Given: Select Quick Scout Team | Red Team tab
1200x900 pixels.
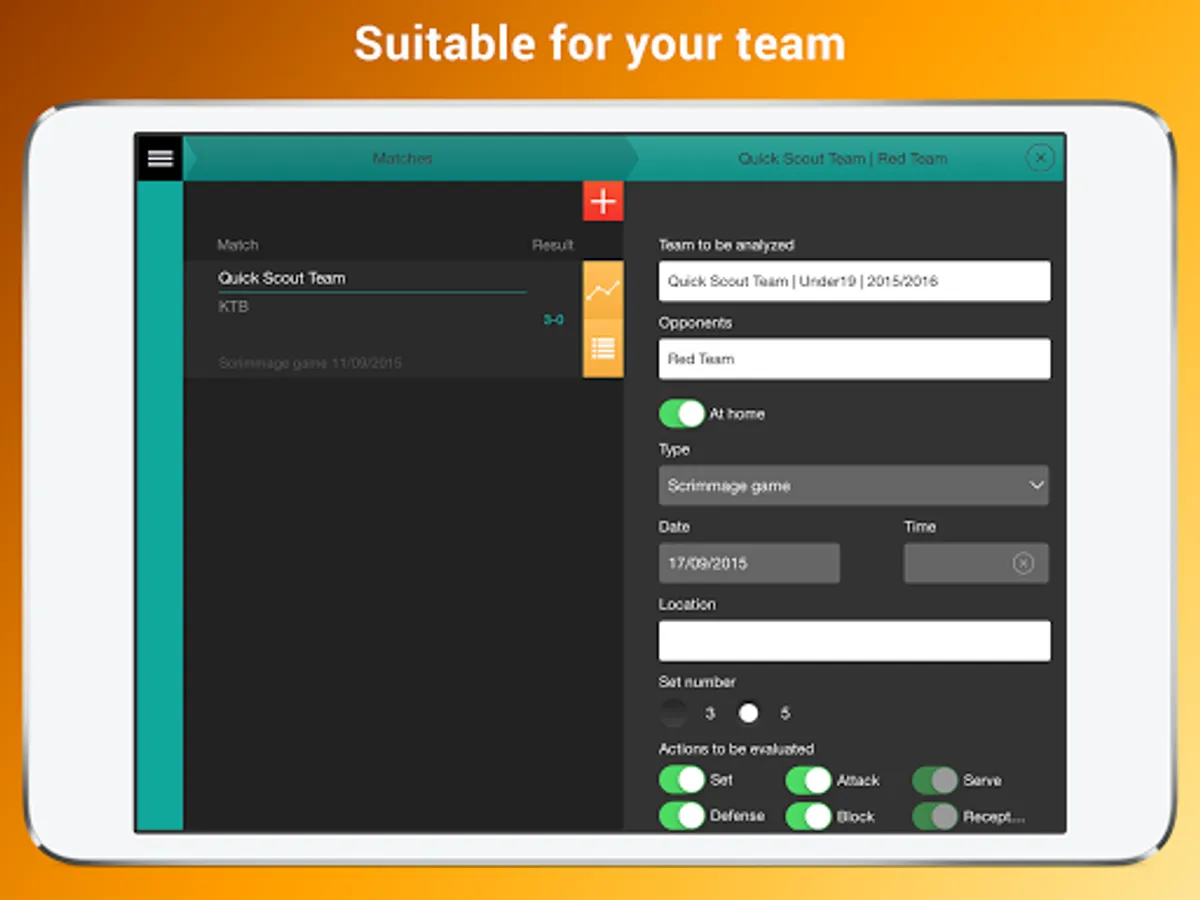Looking at the screenshot, I should tap(842, 158).
